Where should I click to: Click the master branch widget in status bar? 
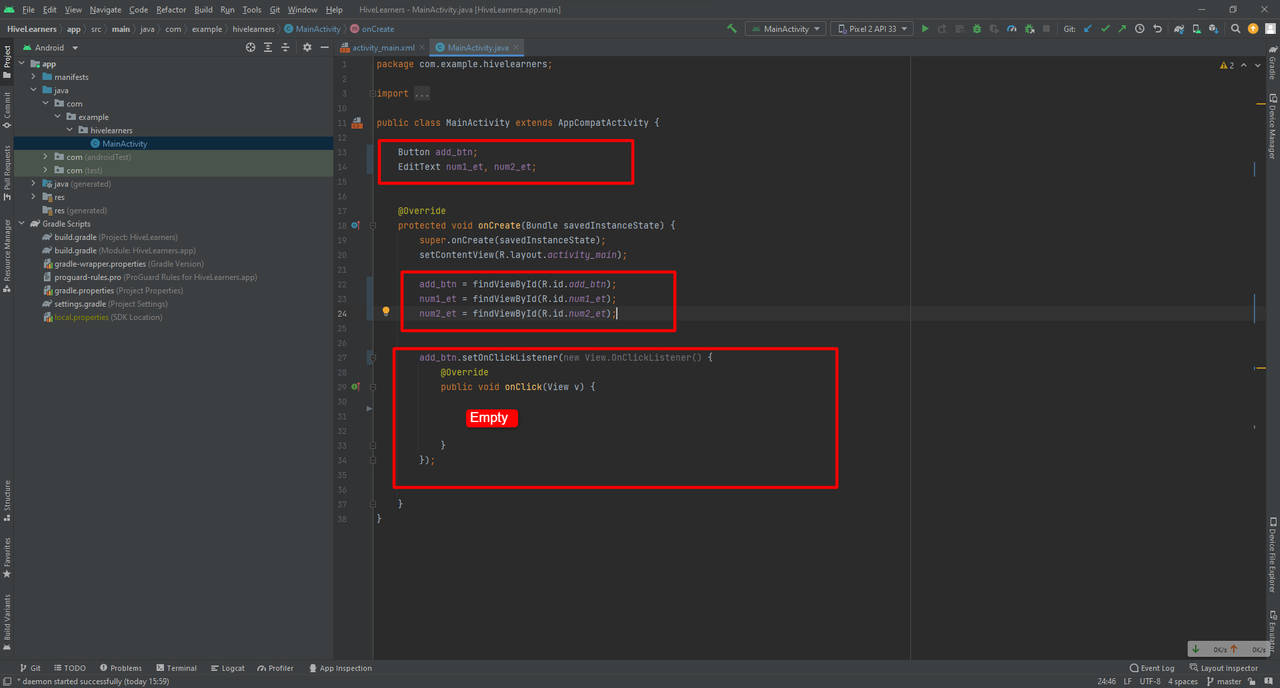click(x=1223, y=681)
